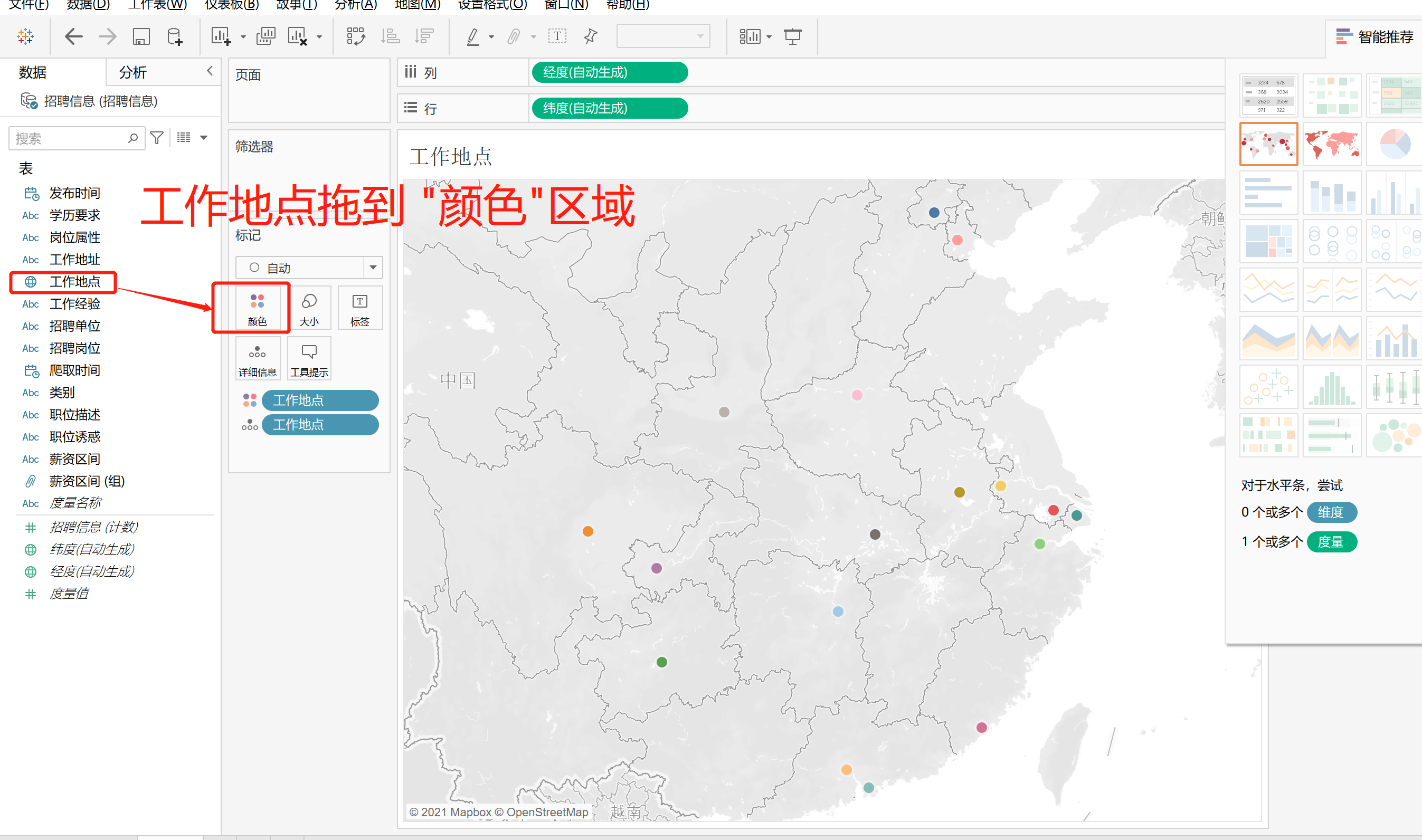Click the 经度(自动生成) pill on columns

pyautogui.click(x=609, y=72)
